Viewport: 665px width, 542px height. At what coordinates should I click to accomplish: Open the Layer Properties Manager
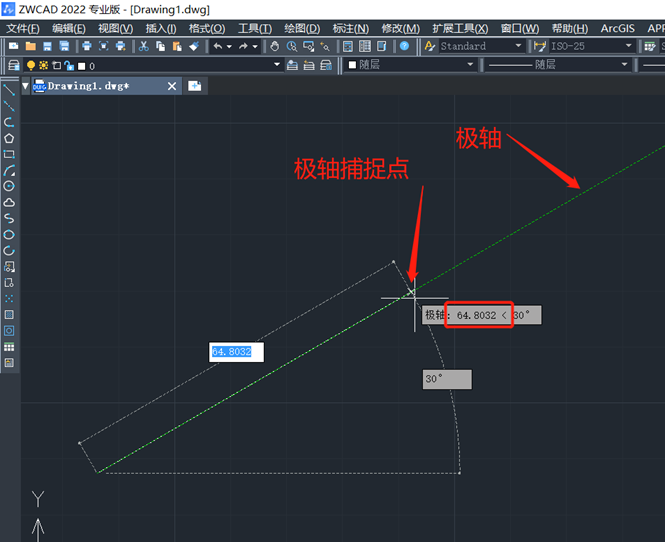pos(14,65)
